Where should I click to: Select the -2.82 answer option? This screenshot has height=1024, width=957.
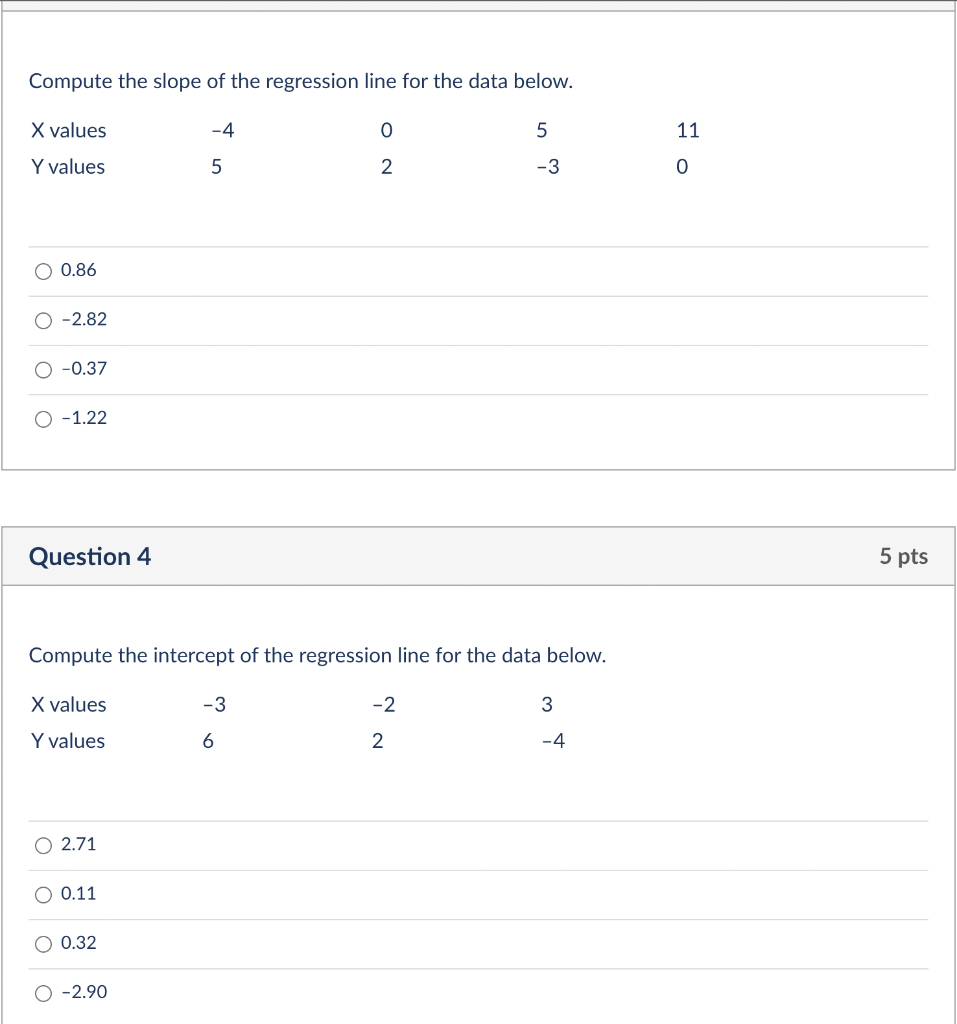pyautogui.click(x=44, y=320)
